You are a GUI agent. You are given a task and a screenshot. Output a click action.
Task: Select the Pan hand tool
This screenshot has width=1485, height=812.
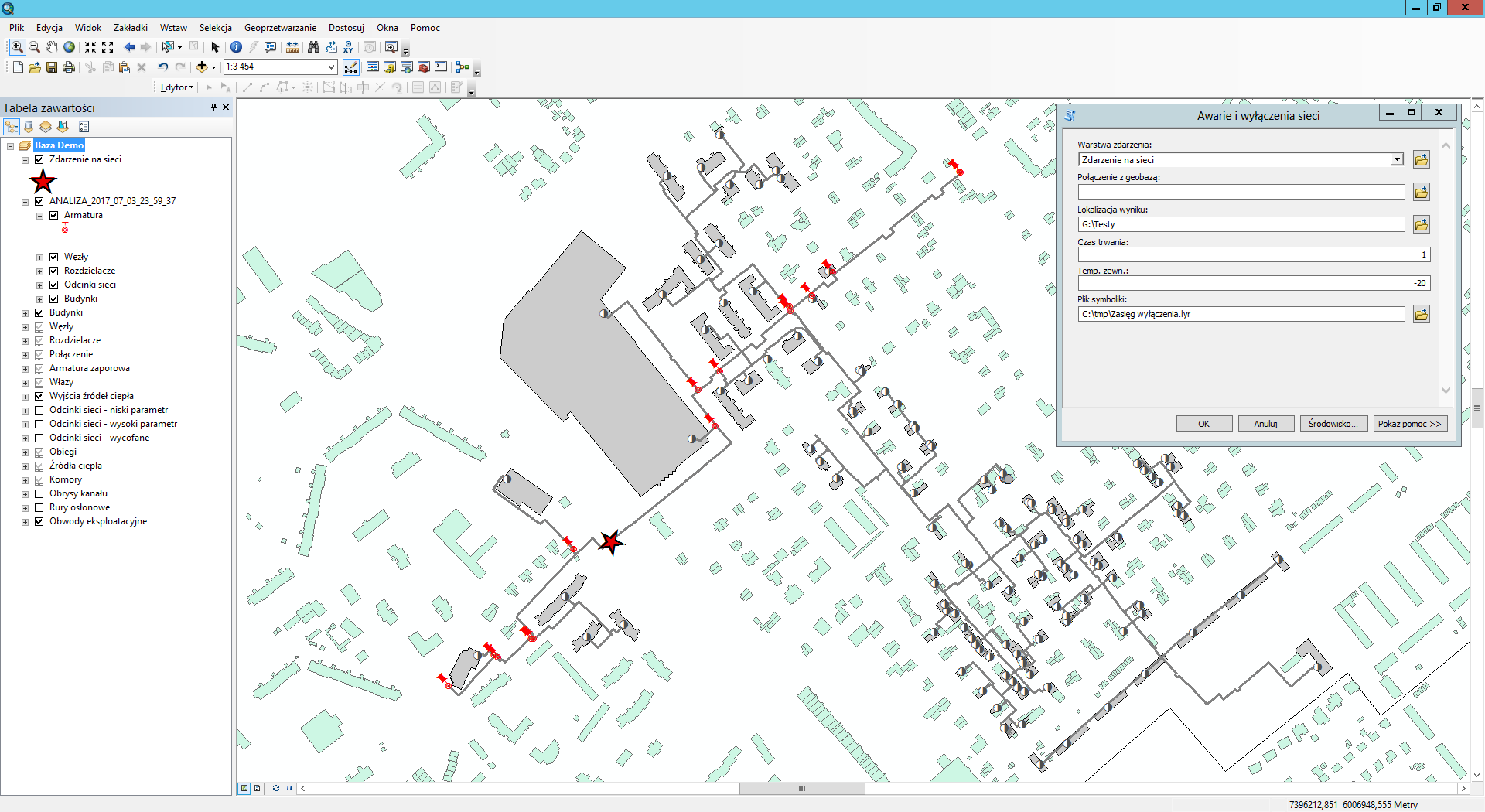[x=51, y=47]
